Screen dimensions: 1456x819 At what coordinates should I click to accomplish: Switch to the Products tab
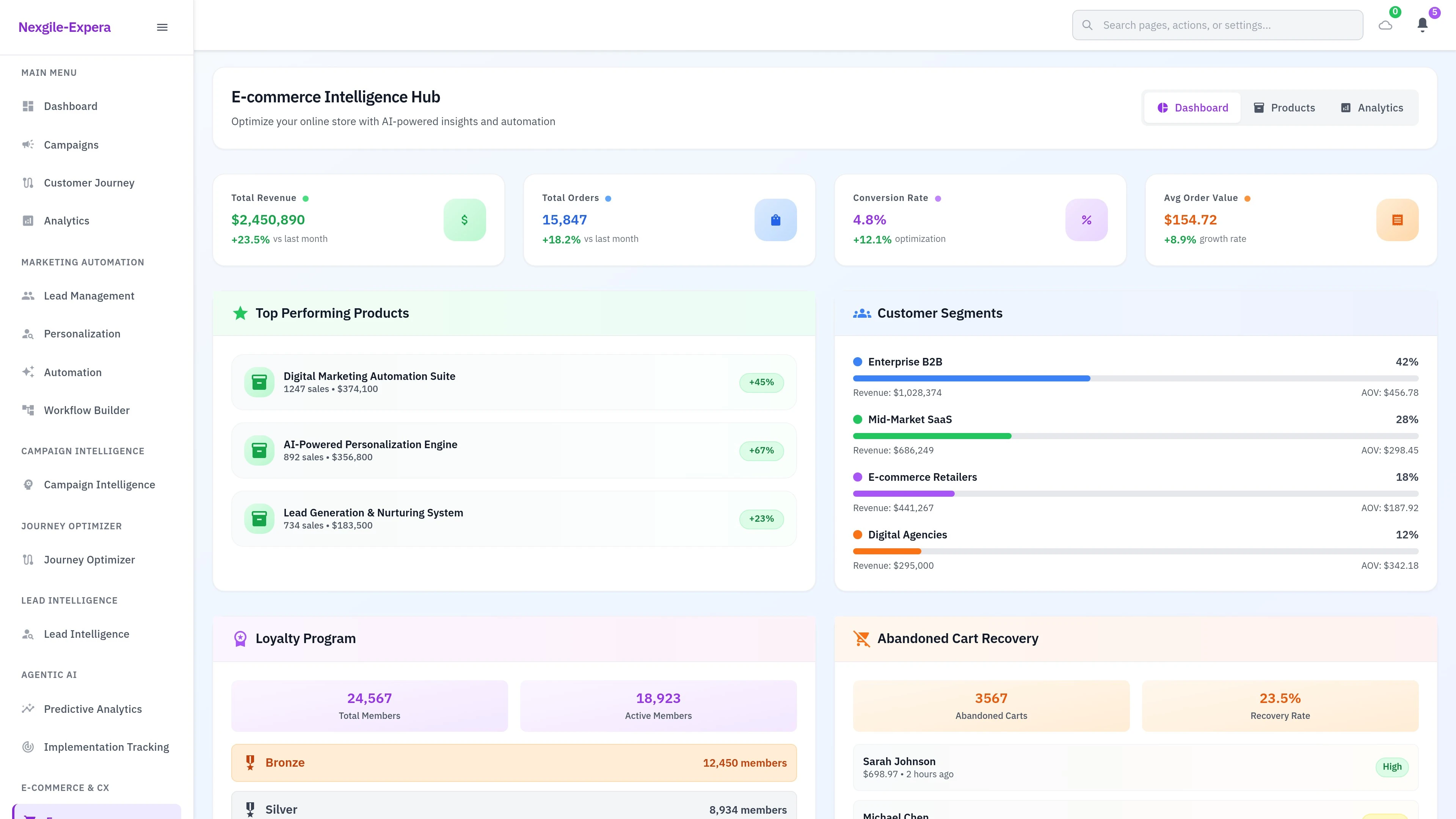click(x=1285, y=107)
